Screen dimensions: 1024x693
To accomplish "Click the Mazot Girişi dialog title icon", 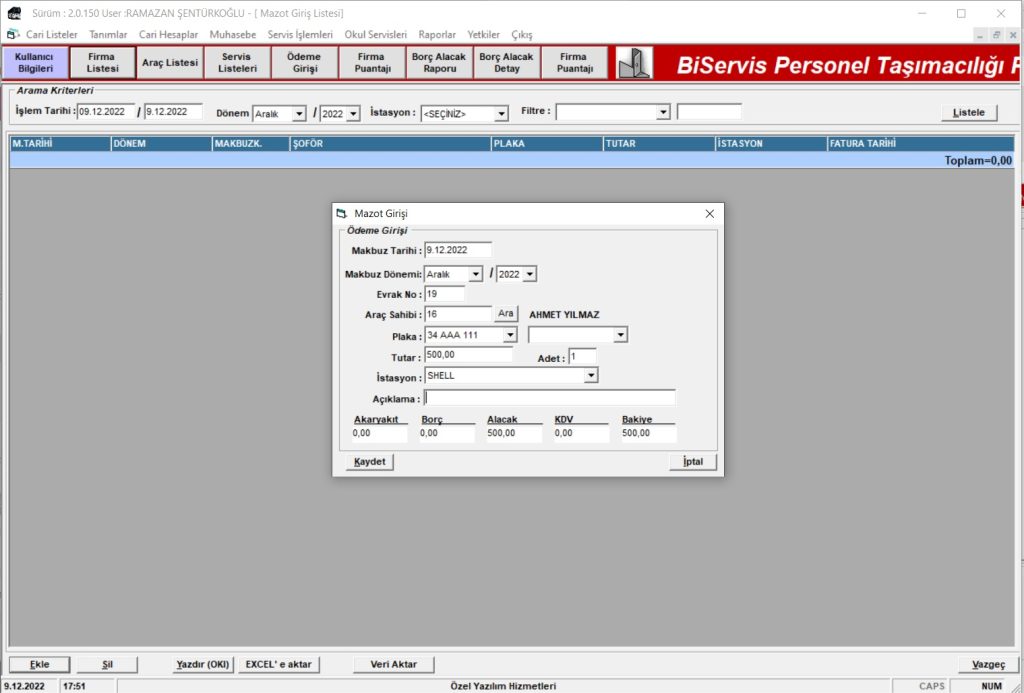I will (x=342, y=214).
